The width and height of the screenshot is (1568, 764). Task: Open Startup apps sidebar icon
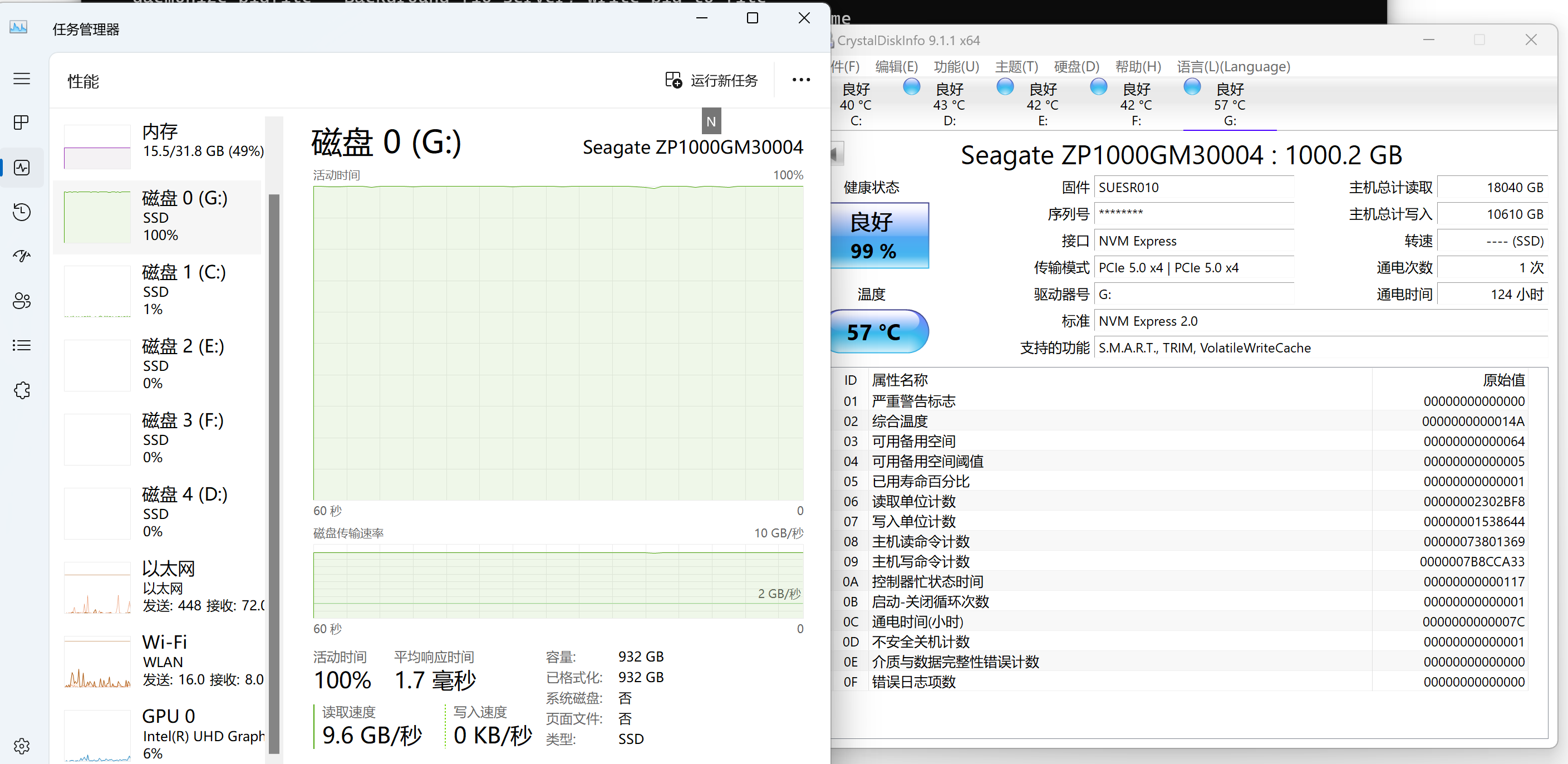pyautogui.click(x=21, y=256)
